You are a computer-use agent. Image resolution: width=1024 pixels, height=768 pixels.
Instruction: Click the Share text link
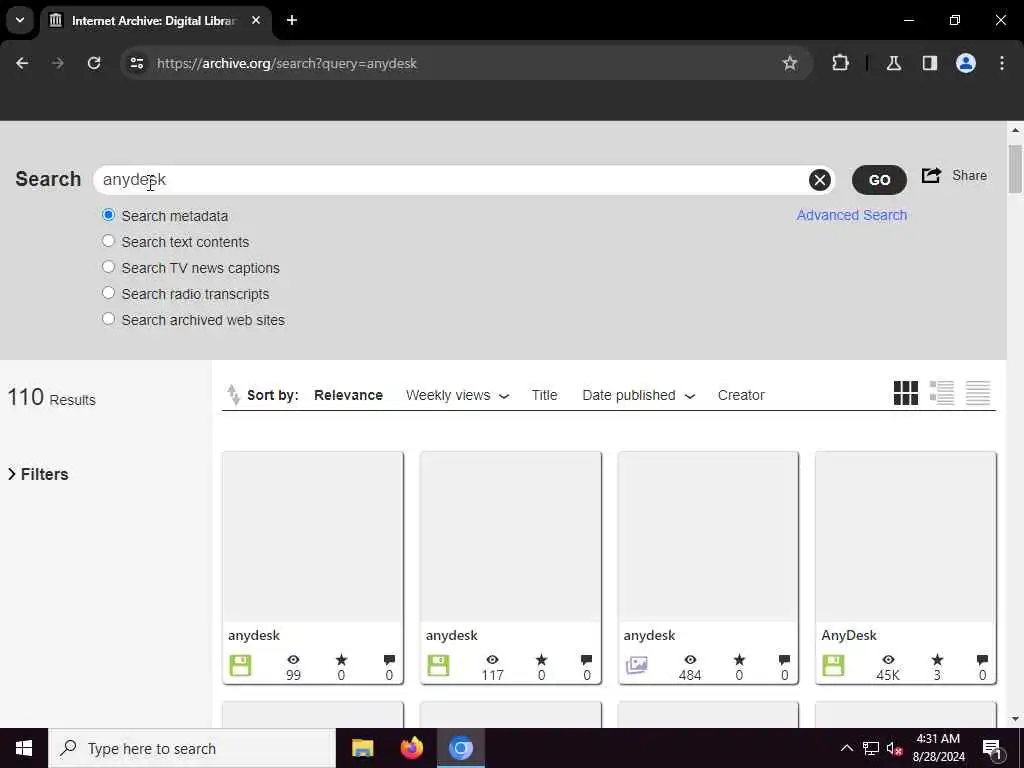969,175
